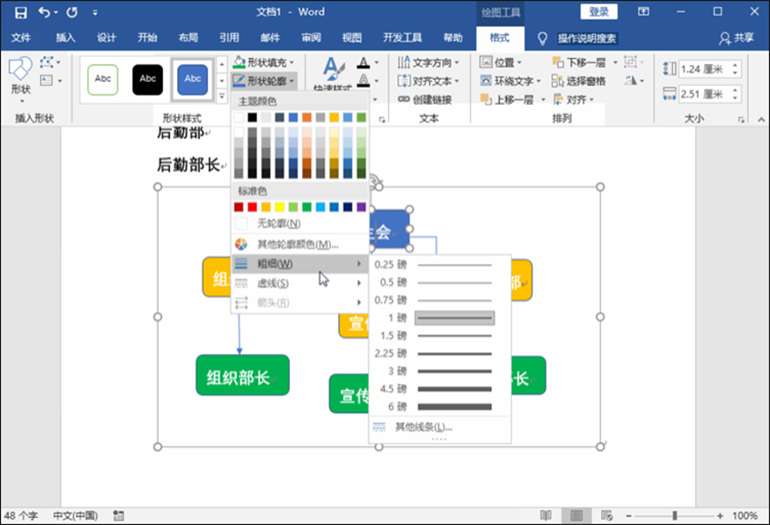The height and width of the screenshot is (525, 770).
Task: Open the 插入 Insert tab
Action: point(65,38)
